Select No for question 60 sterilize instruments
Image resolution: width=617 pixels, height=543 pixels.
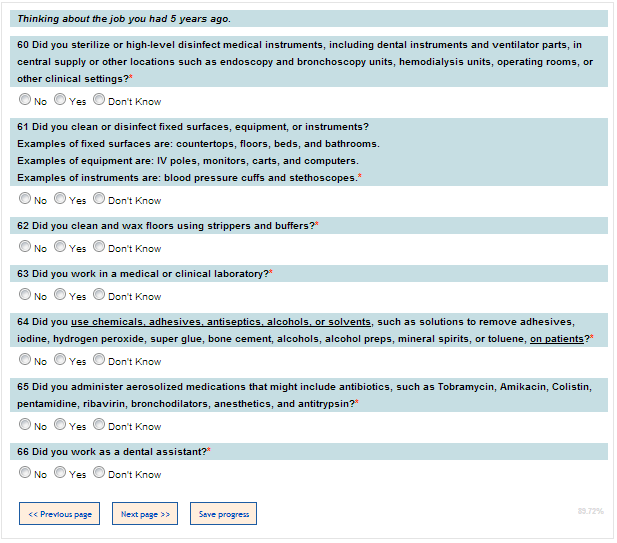tap(25, 100)
